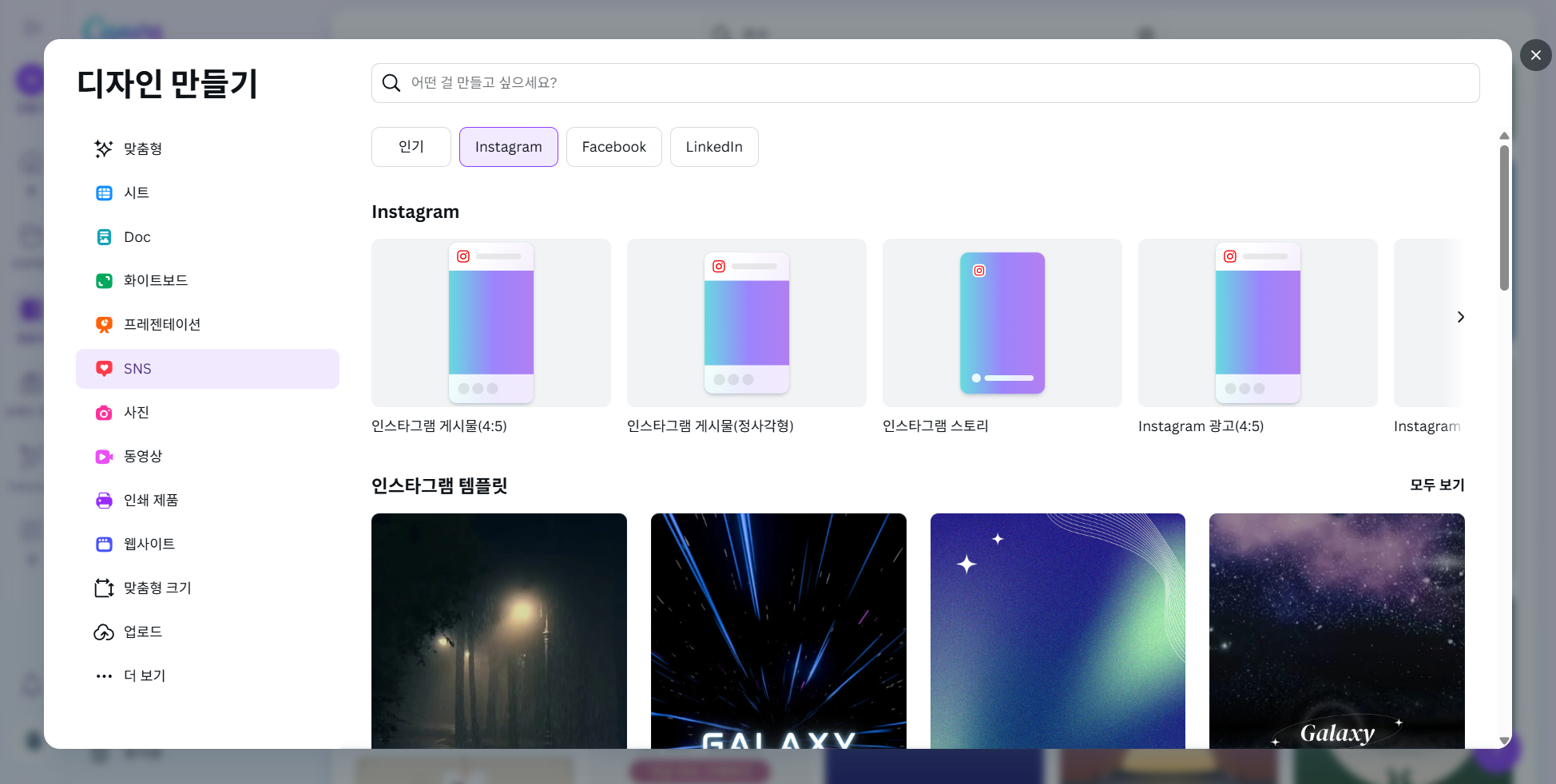Select the SNS category icon in sidebar
This screenshot has width=1556, height=784.
pyautogui.click(x=104, y=368)
